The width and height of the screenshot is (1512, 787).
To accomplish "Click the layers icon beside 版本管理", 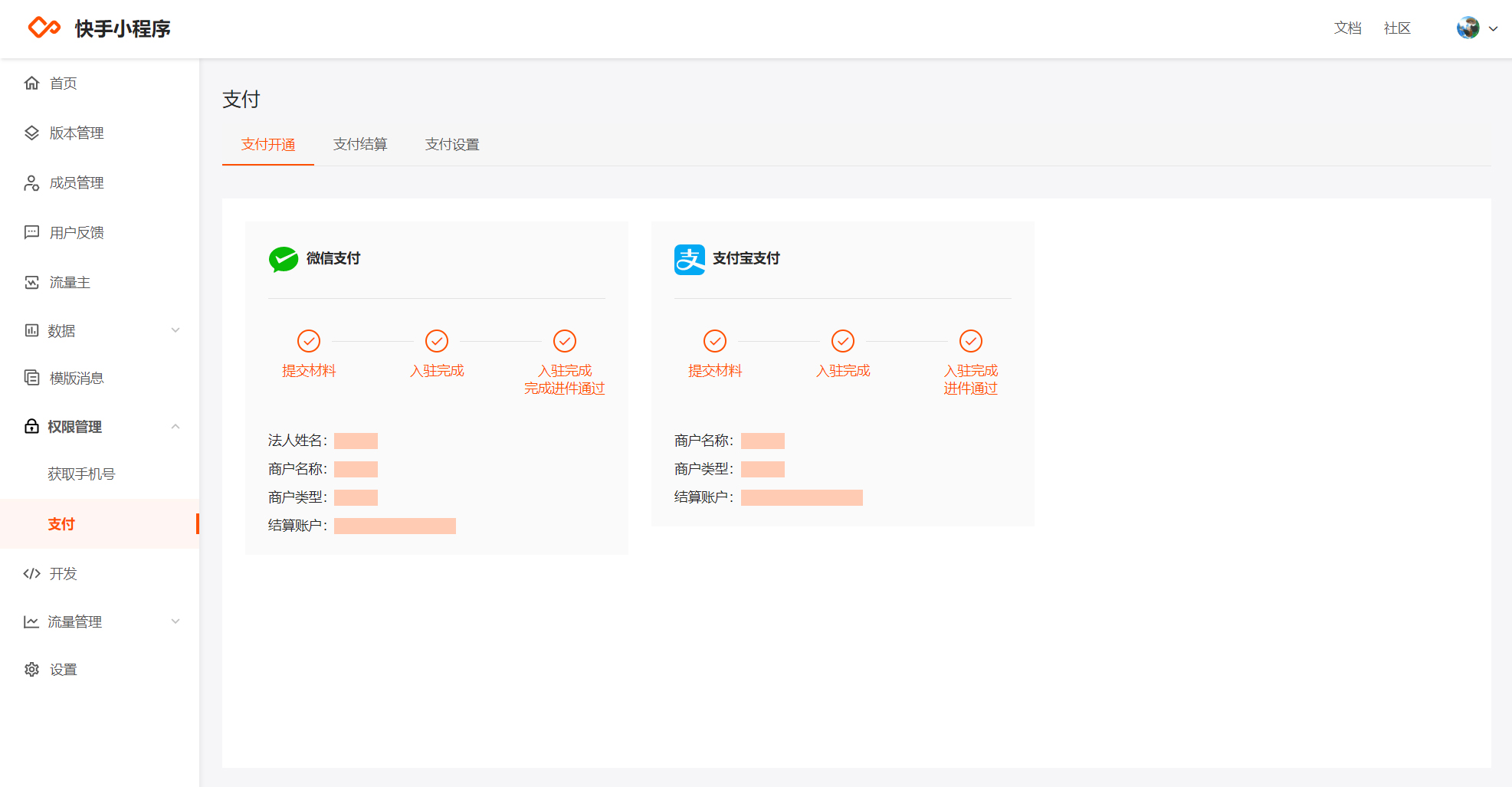I will click(x=31, y=133).
